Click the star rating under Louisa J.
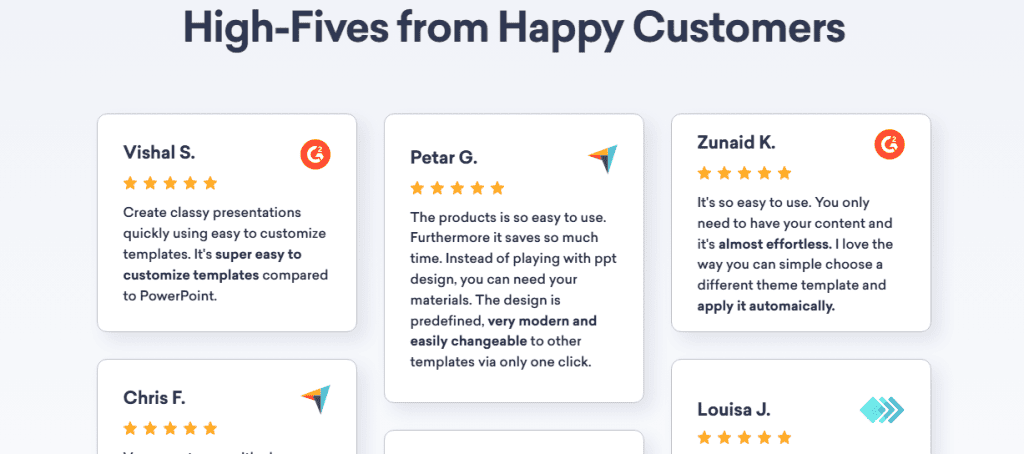Screen dimensions: 1024x454 pyautogui.click(x=744, y=438)
